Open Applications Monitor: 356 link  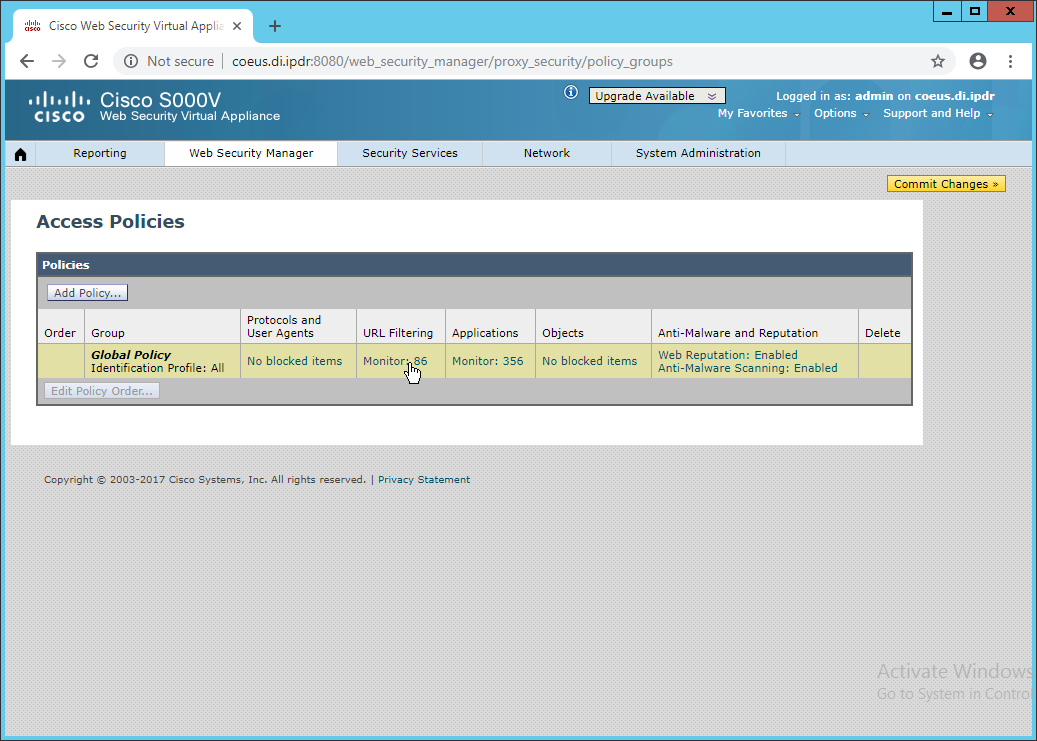(x=488, y=361)
